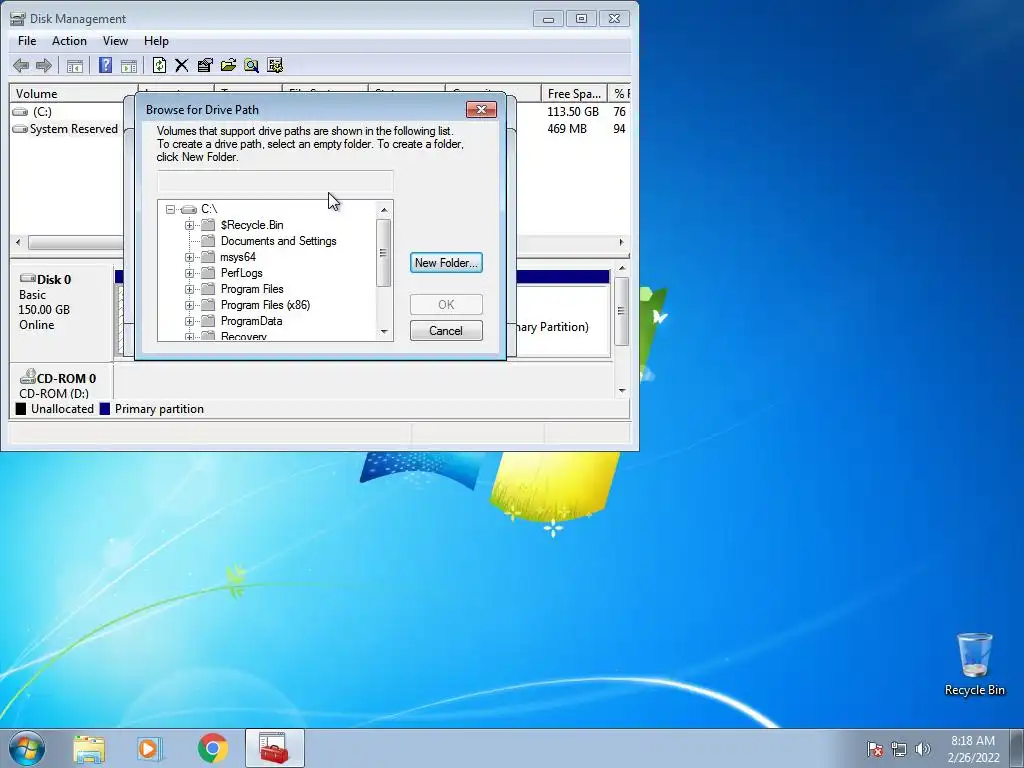Open Help via the blue question mark icon
The width and height of the screenshot is (1024, 768).
coord(105,65)
